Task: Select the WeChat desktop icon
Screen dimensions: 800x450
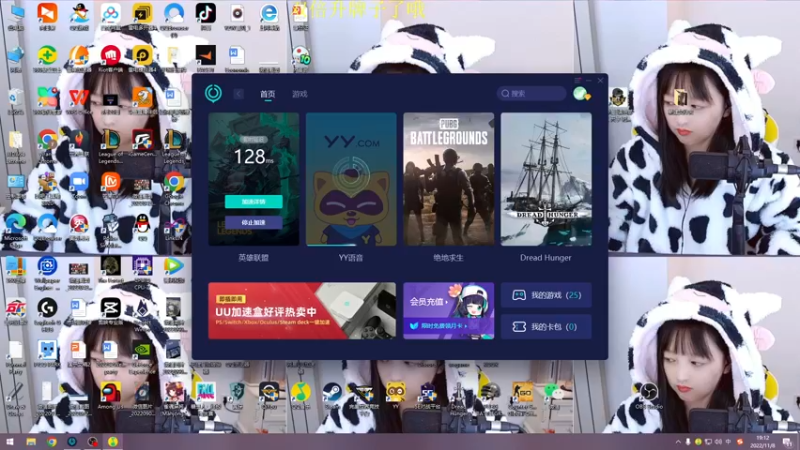Action: pos(553,392)
